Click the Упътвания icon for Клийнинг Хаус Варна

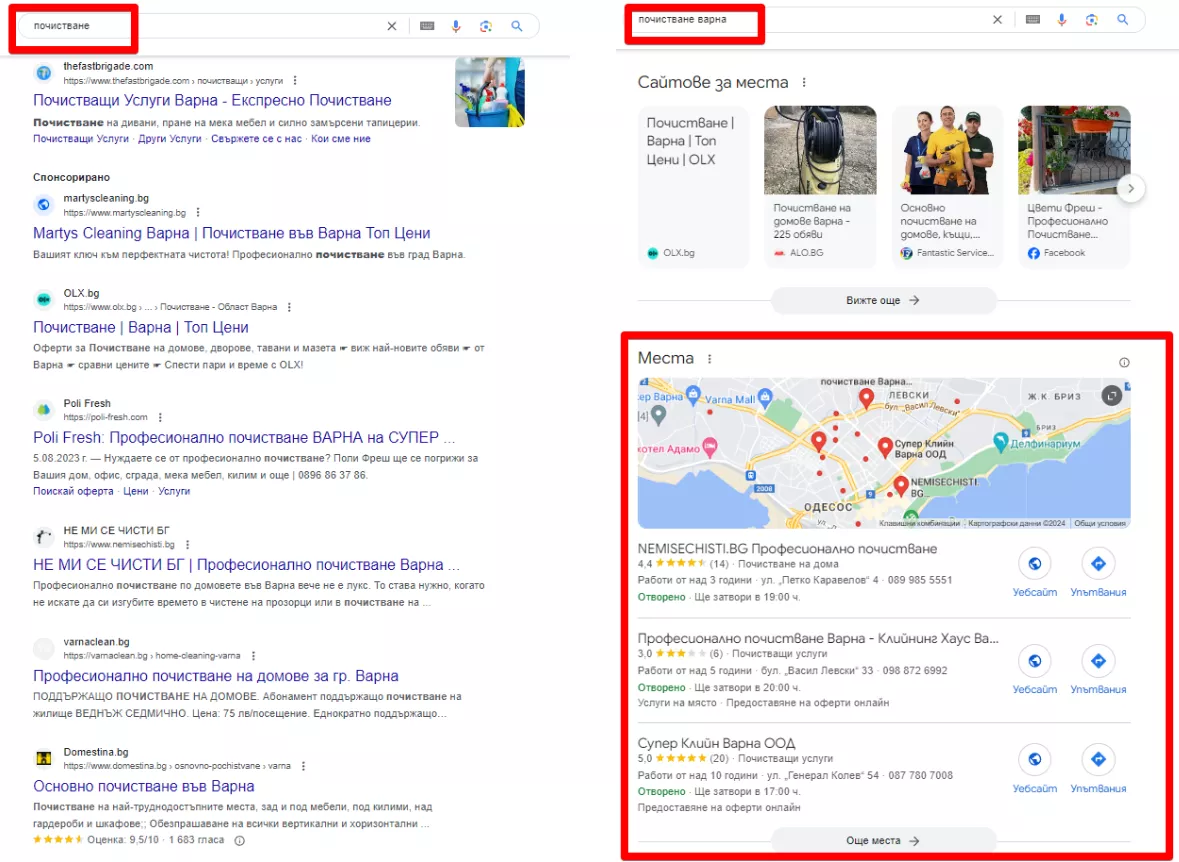pyautogui.click(x=1098, y=661)
